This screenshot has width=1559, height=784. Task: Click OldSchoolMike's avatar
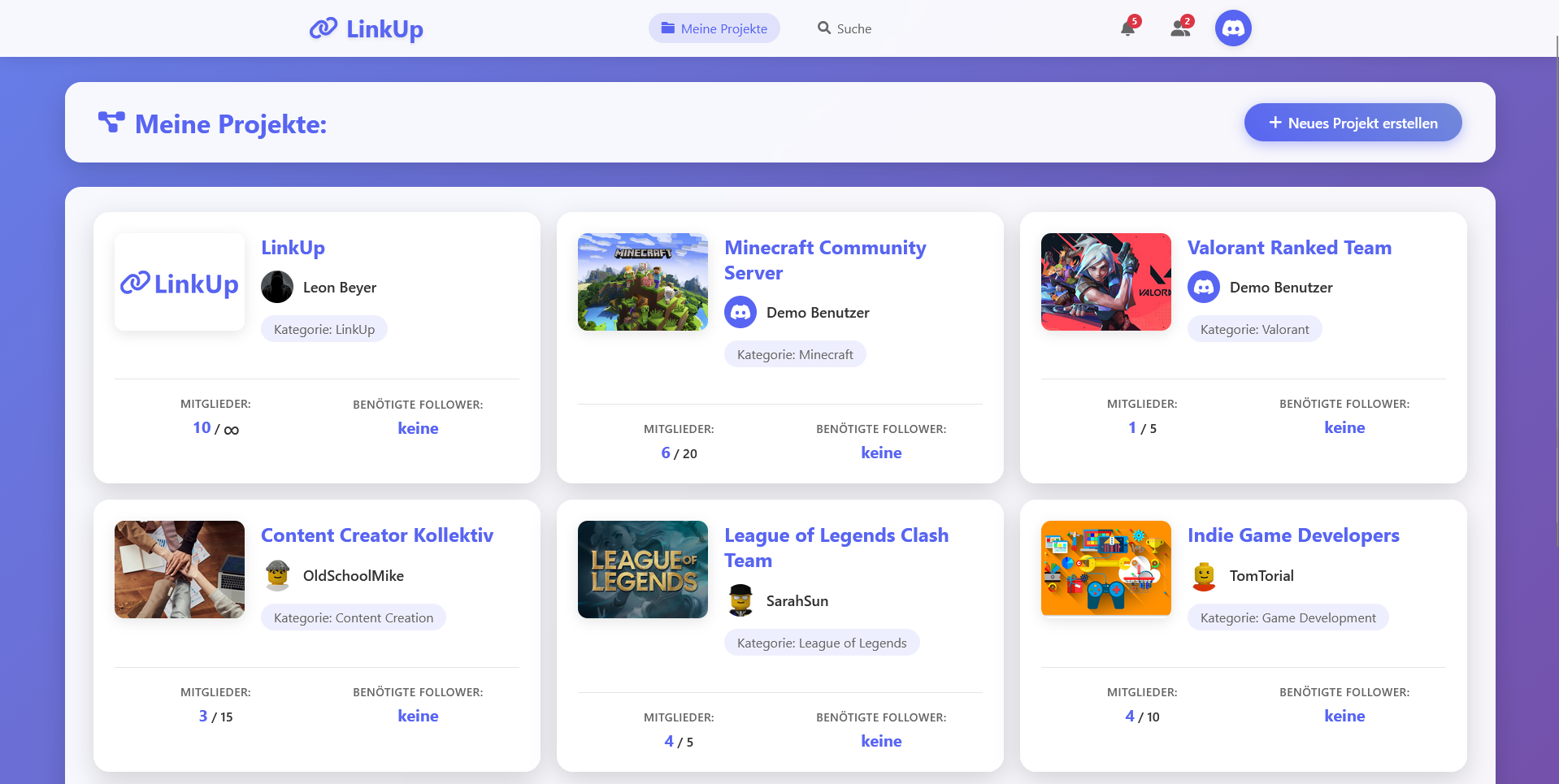277,575
